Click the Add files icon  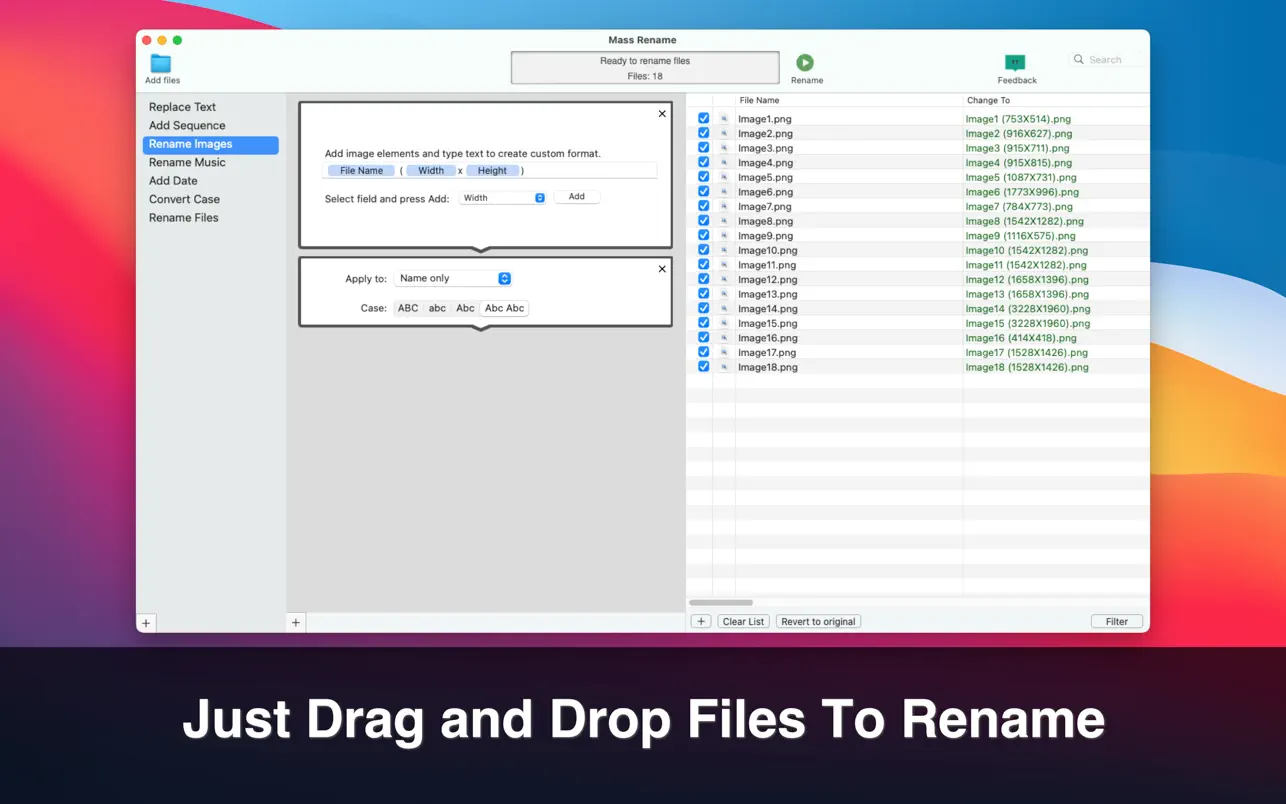159,63
